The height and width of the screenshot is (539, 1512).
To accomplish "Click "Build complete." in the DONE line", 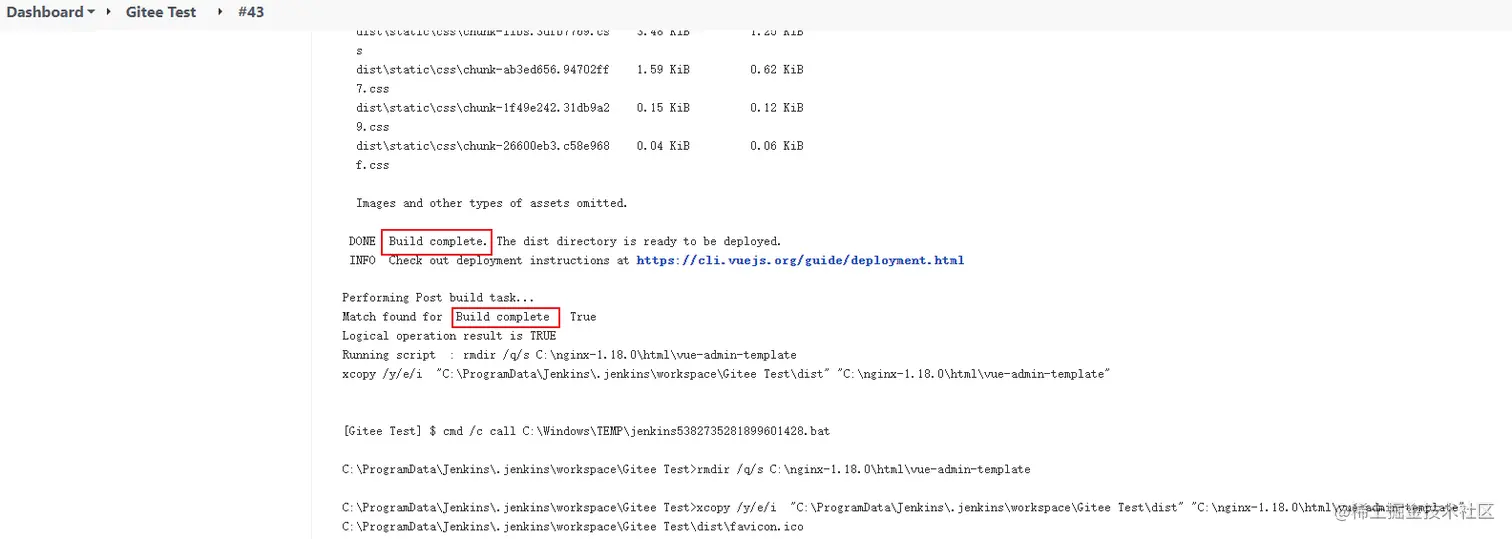I will pyautogui.click(x=438, y=241).
